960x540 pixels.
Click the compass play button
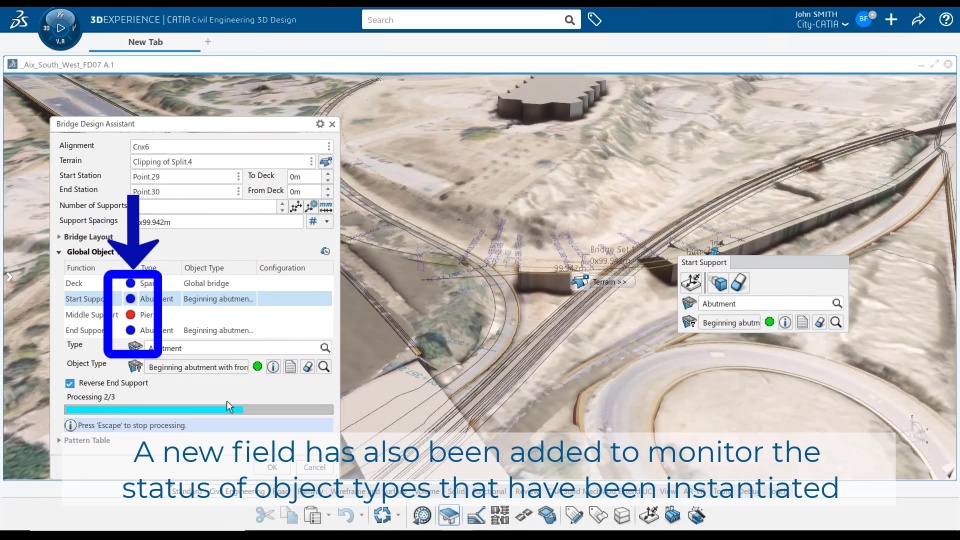click(x=60, y=28)
